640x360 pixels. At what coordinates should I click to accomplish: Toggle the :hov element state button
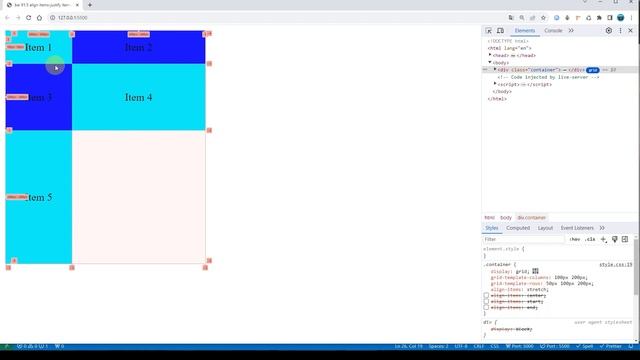575,239
